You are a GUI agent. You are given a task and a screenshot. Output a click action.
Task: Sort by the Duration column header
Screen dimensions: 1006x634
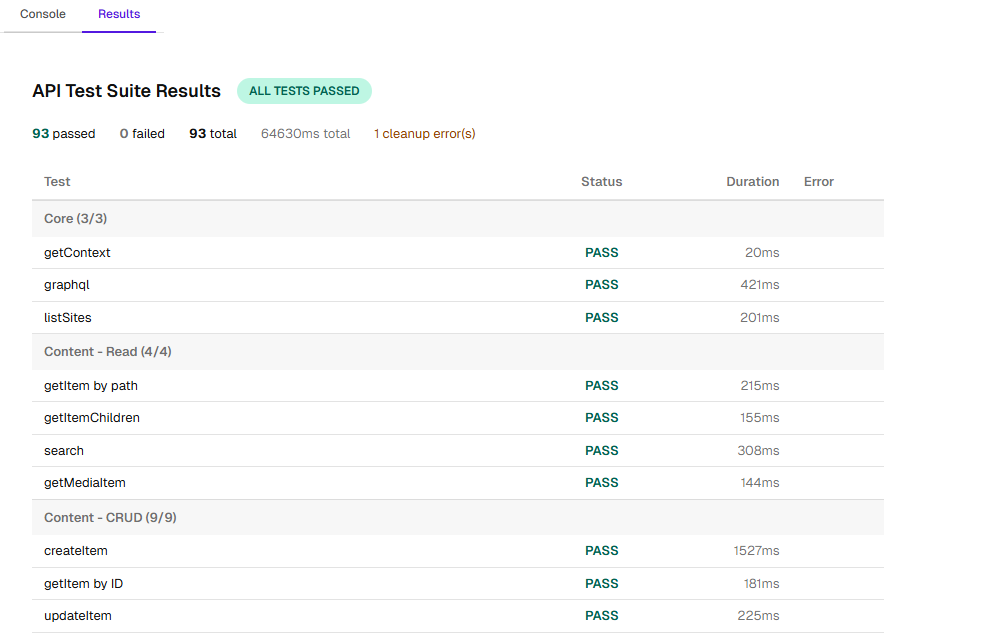tap(753, 181)
